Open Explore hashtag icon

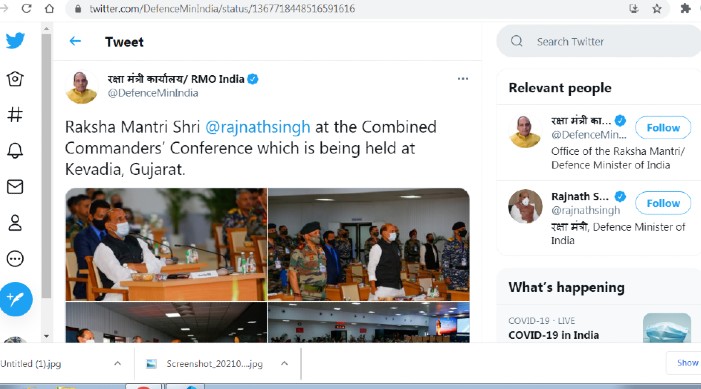point(15,114)
